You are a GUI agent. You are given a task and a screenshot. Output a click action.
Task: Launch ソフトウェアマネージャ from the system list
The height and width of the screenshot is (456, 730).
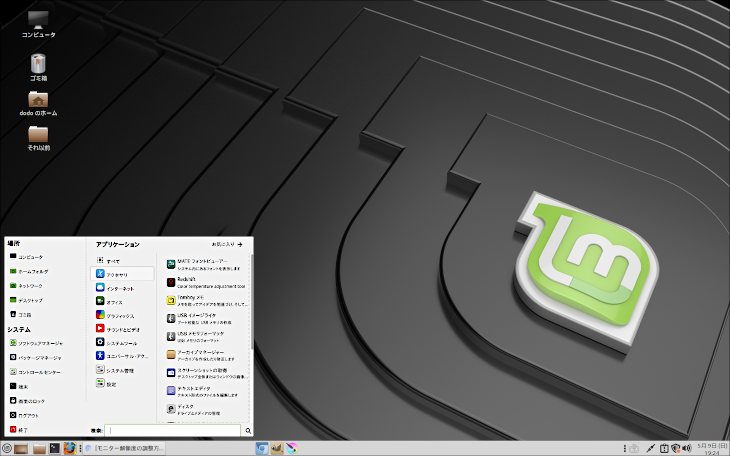[x=36, y=343]
